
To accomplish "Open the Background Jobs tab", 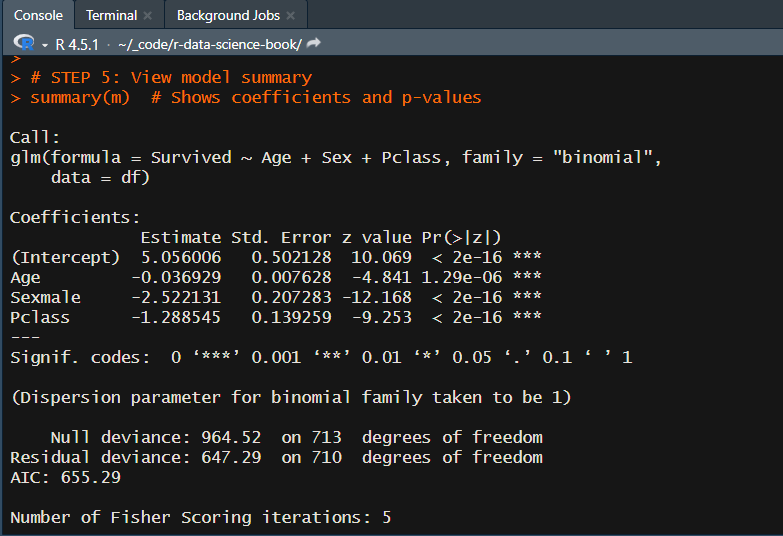I will point(228,15).
